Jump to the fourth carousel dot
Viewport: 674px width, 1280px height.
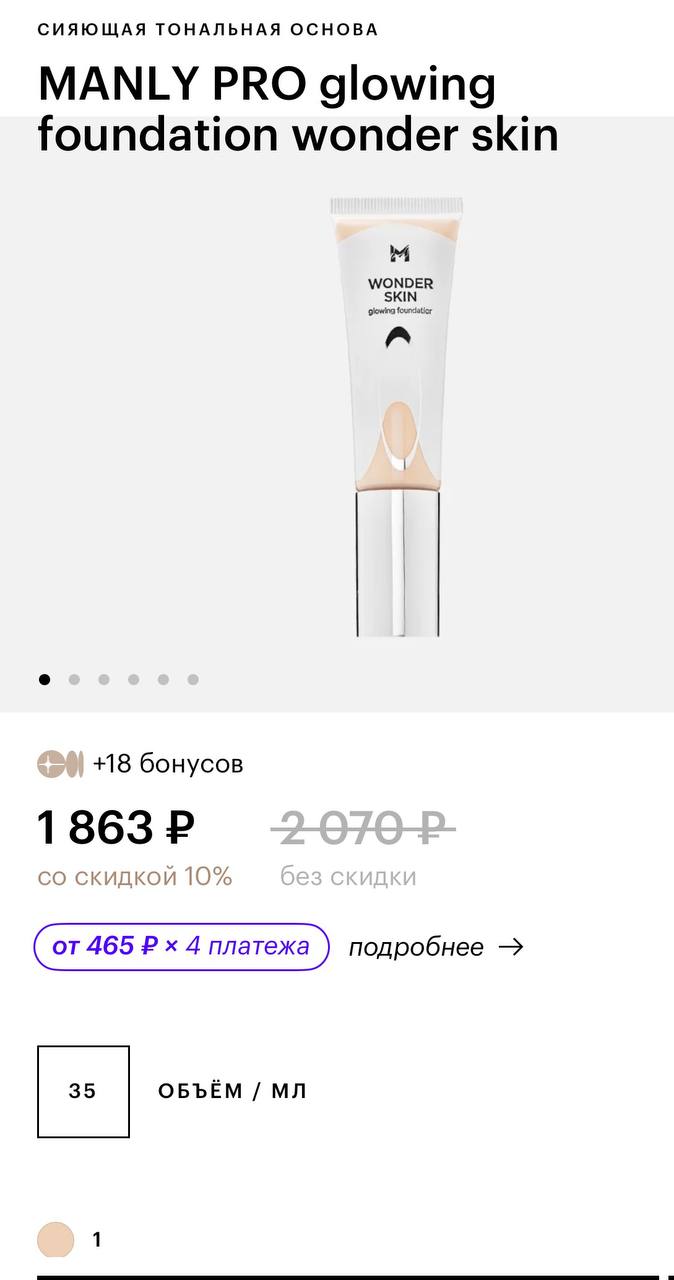[x=133, y=680]
